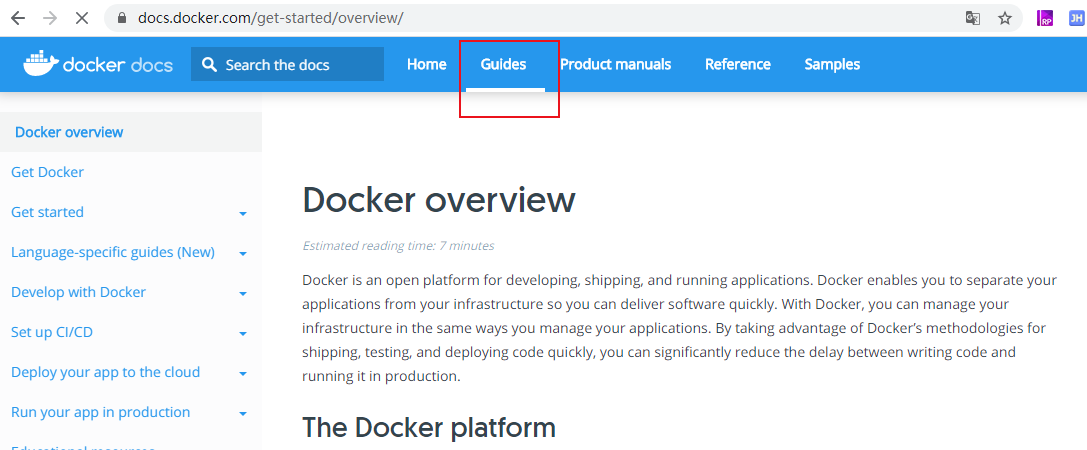
Task: Go back with the browser back arrow
Action: 17,18
